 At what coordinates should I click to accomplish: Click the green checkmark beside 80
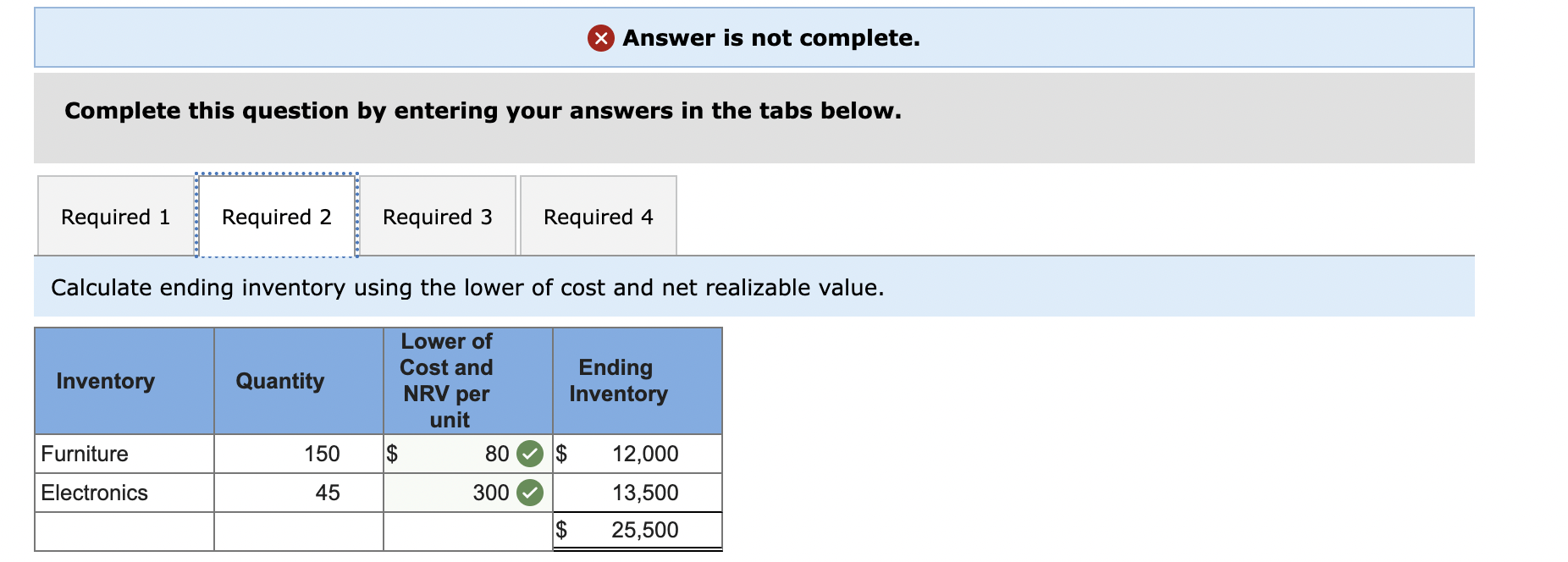530,455
